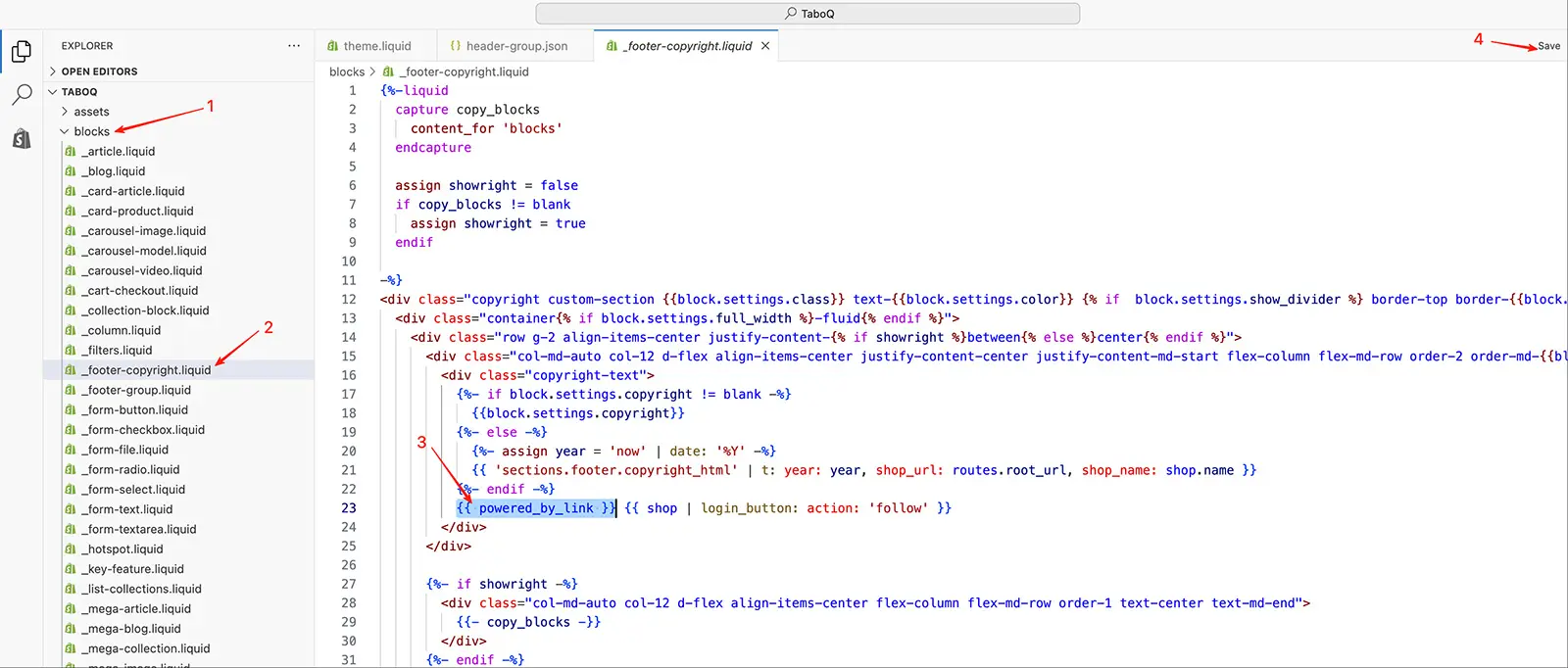Open _form-file.liquid file
The image size is (1568, 668).
coord(125,450)
